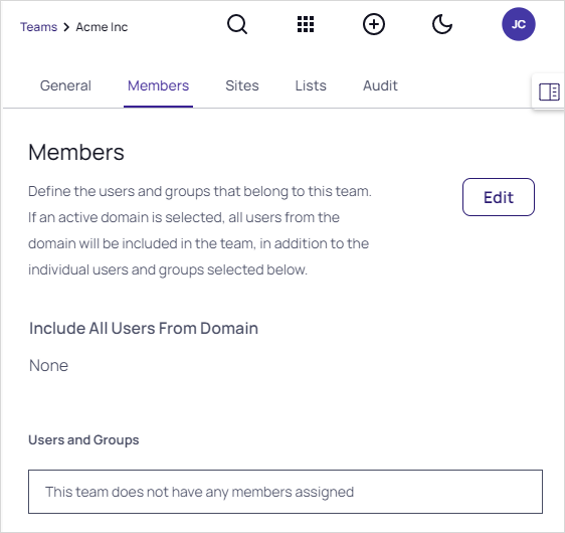Select the None domain value
The height and width of the screenshot is (533, 565).
click(x=49, y=365)
